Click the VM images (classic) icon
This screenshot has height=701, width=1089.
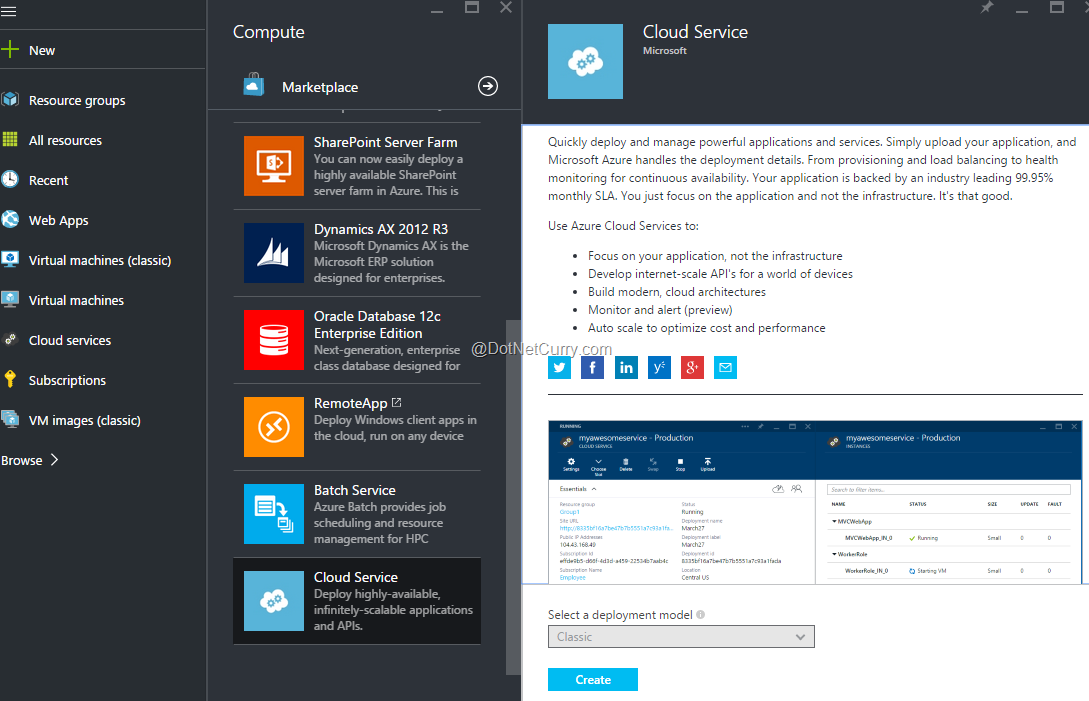point(10,420)
